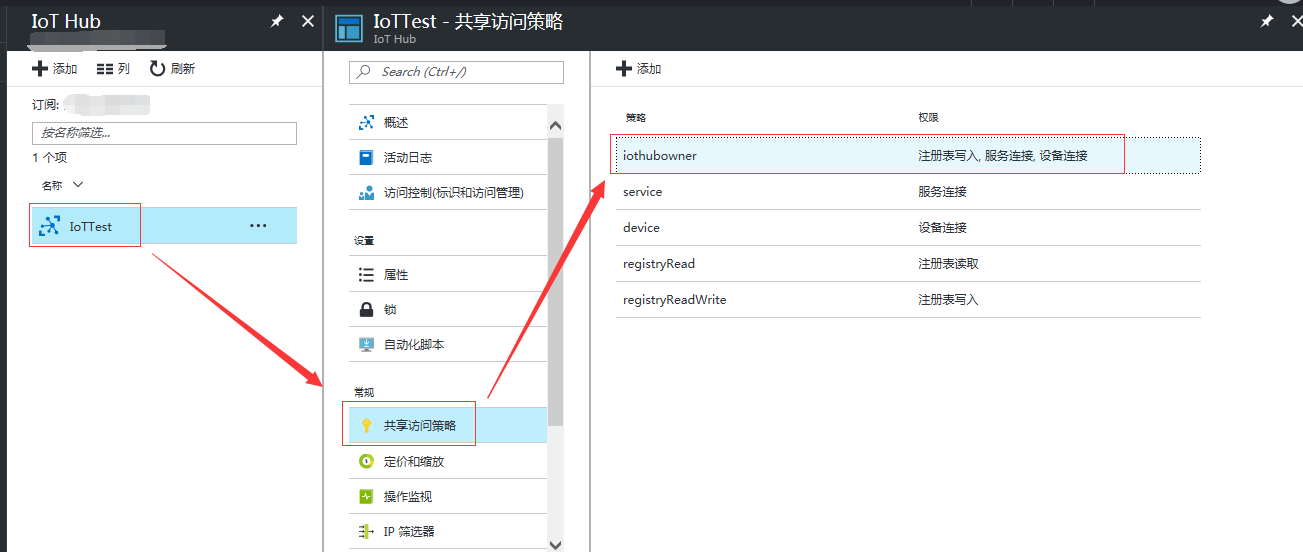Open the registryRead policy row

(x=908, y=263)
